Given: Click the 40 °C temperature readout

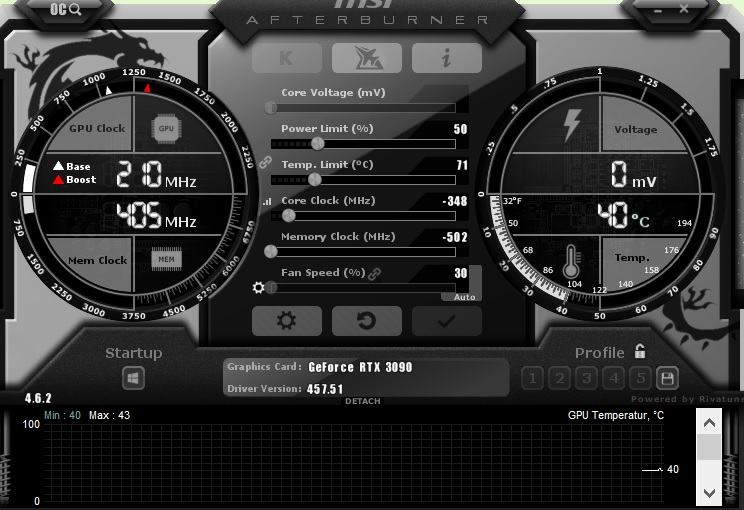Looking at the screenshot, I should tap(623, 215).
